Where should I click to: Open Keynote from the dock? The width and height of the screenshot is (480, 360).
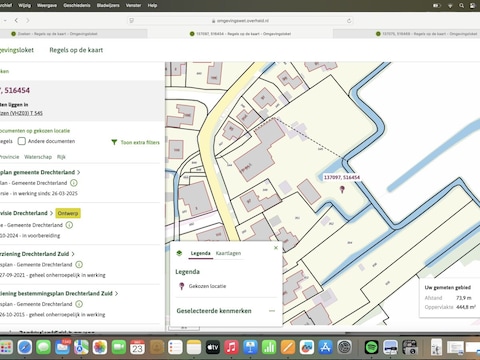tap(250, 347)
